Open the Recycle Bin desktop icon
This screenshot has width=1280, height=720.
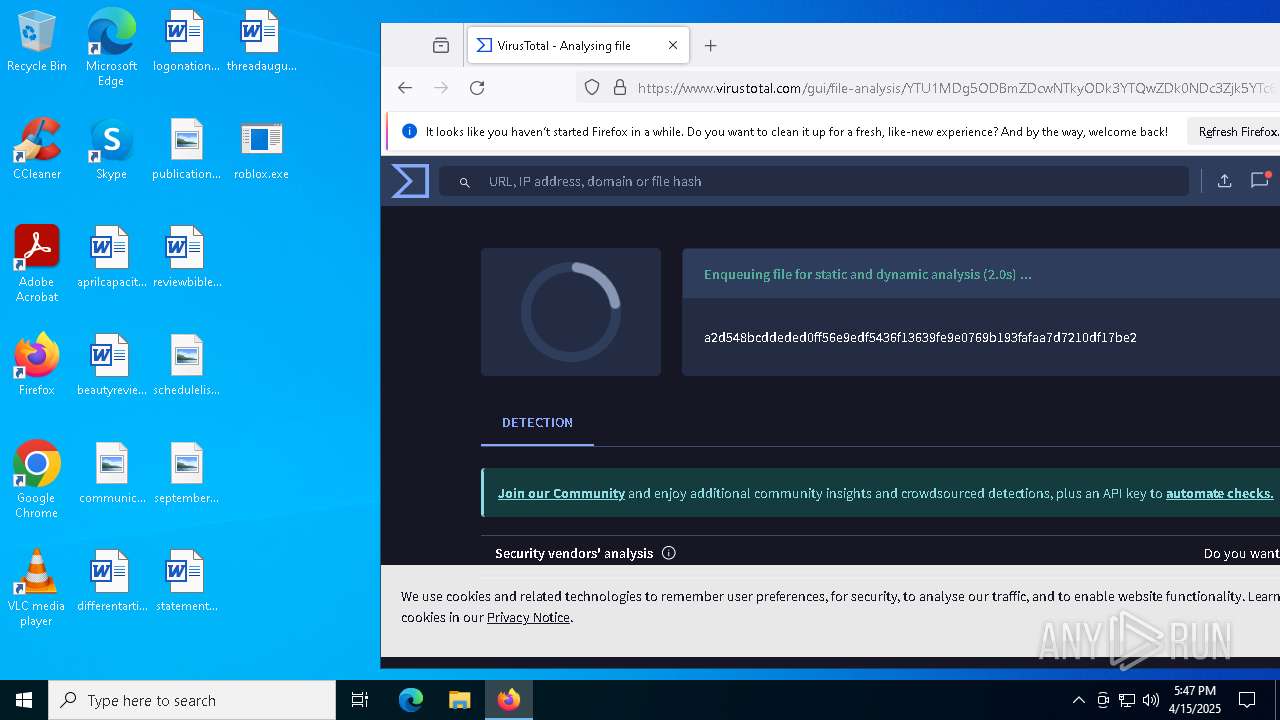(x=37, y=42)
